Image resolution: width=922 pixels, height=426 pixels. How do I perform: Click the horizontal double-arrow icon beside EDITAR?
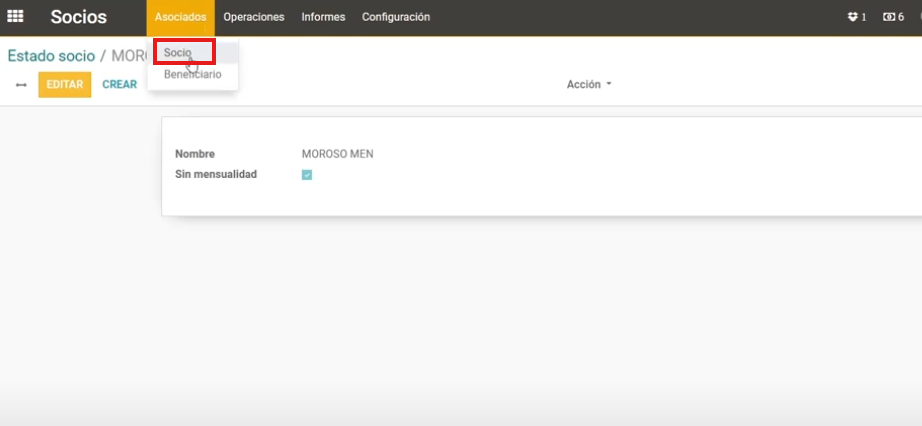click(21, 85)
